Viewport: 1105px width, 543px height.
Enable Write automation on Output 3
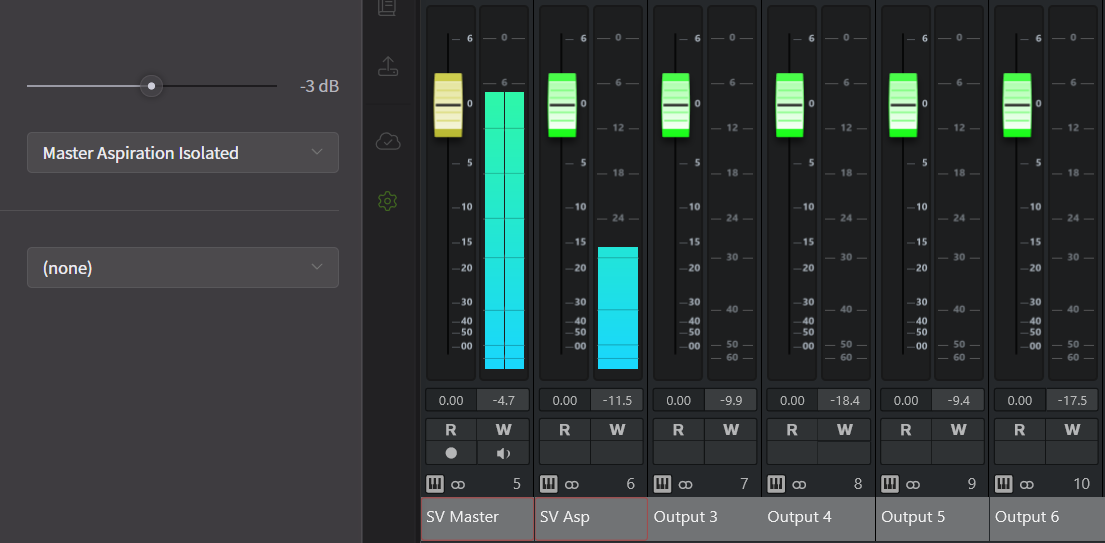pyautogui.click(x=731, y=430)
